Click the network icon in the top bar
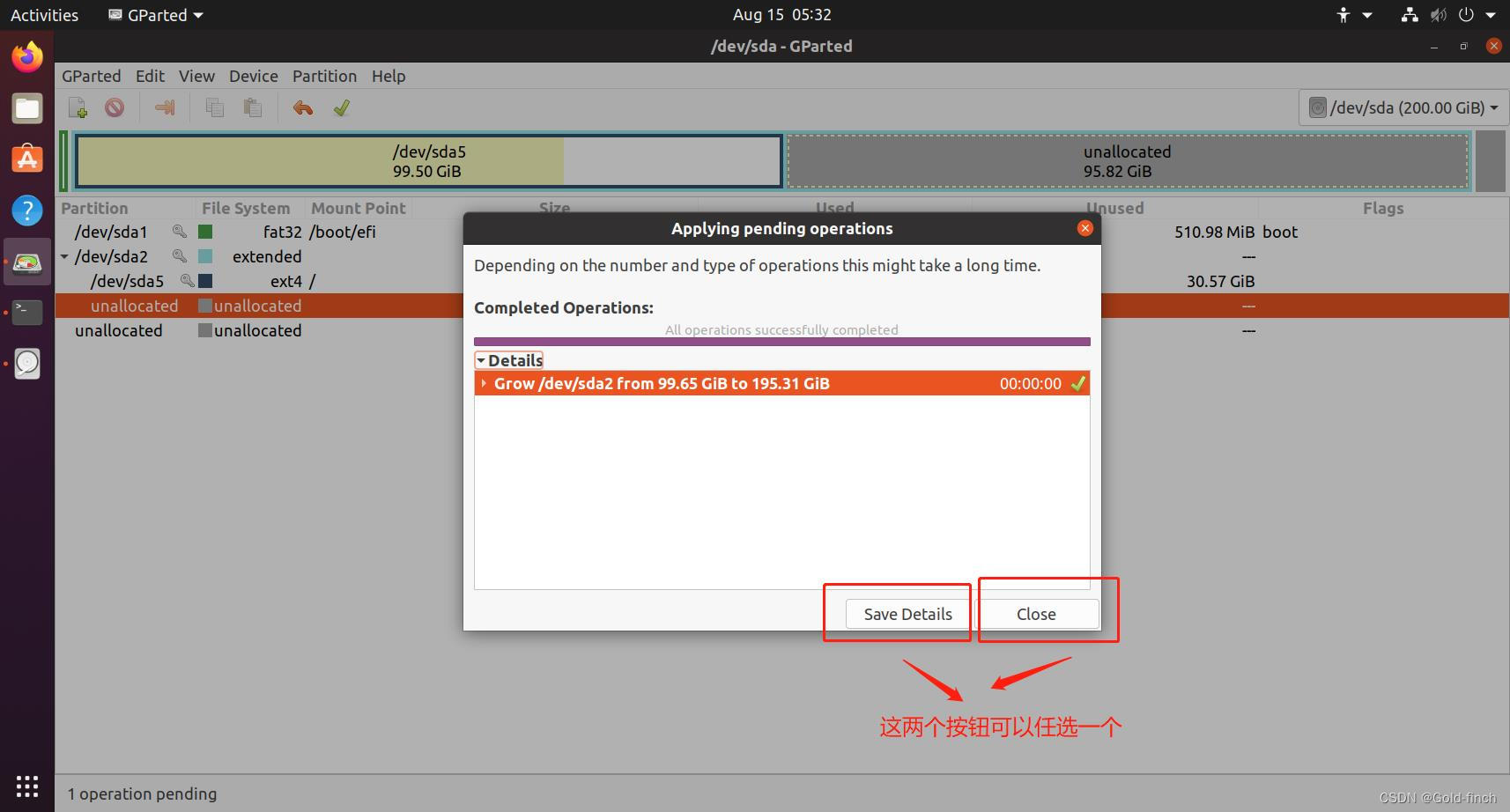The width and height of the screenshot is (1510, 812). tap(1410, 15)
